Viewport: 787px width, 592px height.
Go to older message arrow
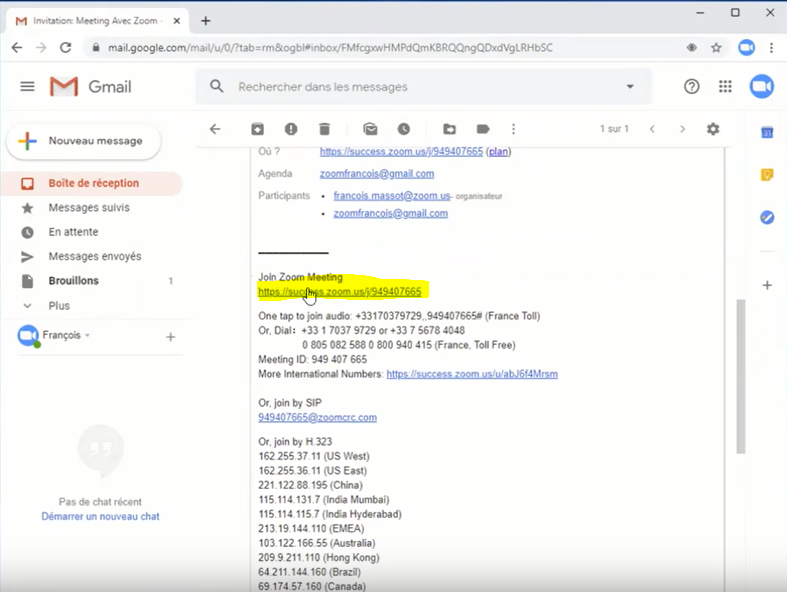(682, 129)
